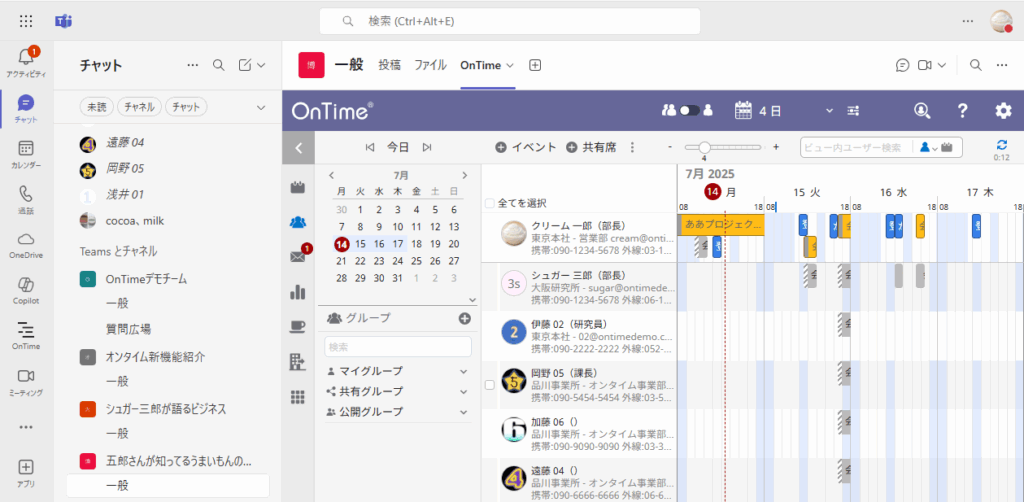Viewport: 1024px width, 502px height.
Task: Skip forward to next period
Action: (x=427, y=148)
